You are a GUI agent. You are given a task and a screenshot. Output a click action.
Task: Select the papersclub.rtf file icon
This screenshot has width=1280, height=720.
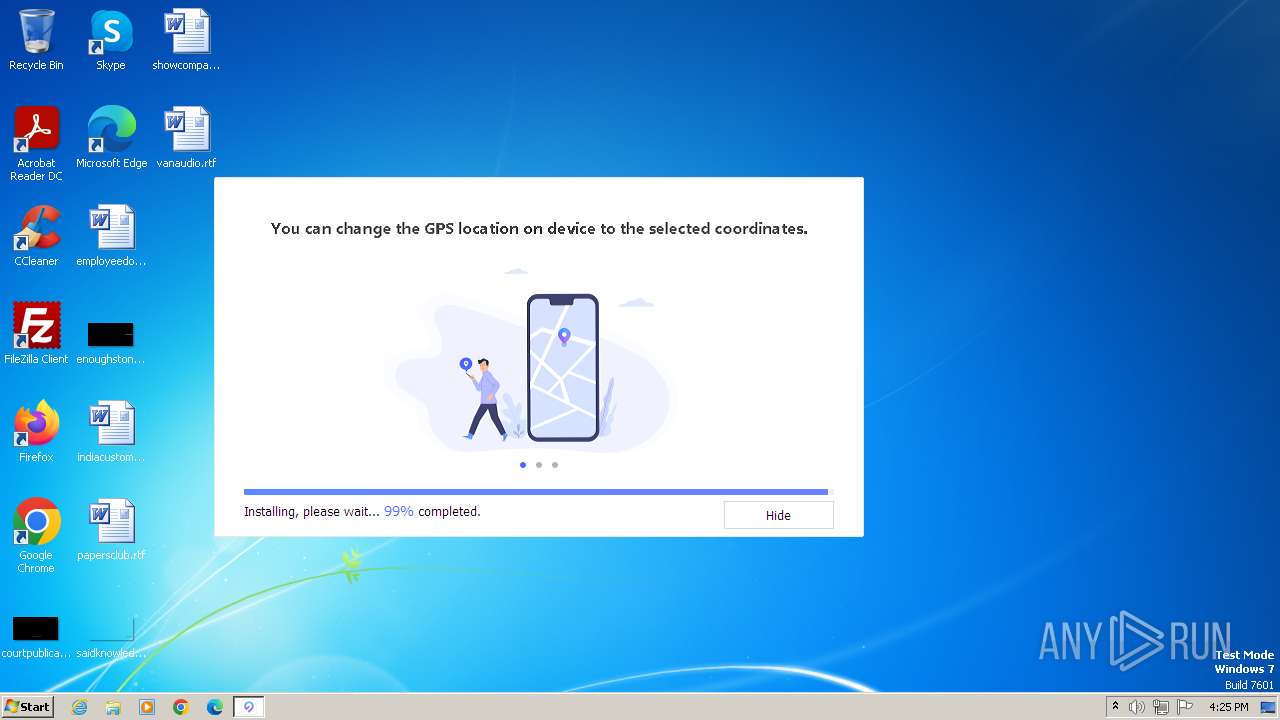coord(111,530)
